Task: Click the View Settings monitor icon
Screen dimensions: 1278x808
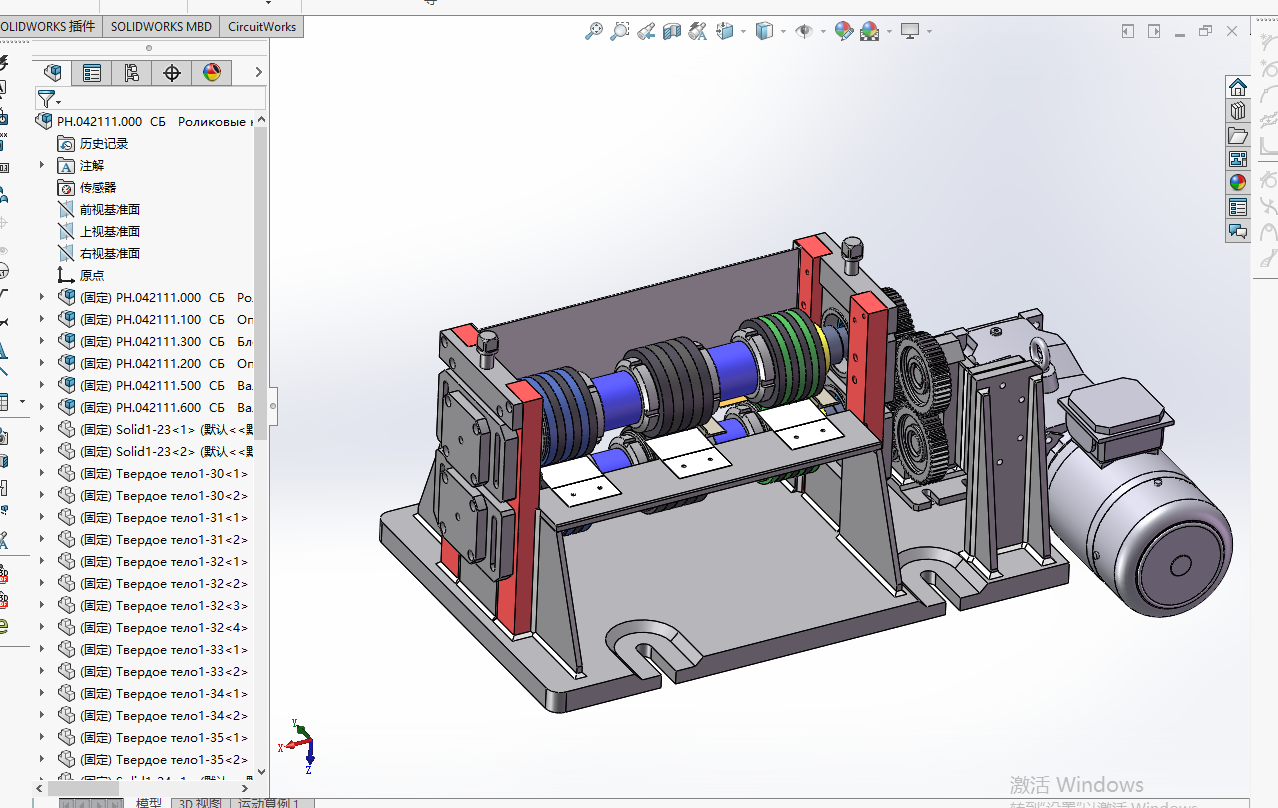Action: click(x=910, y=31)
